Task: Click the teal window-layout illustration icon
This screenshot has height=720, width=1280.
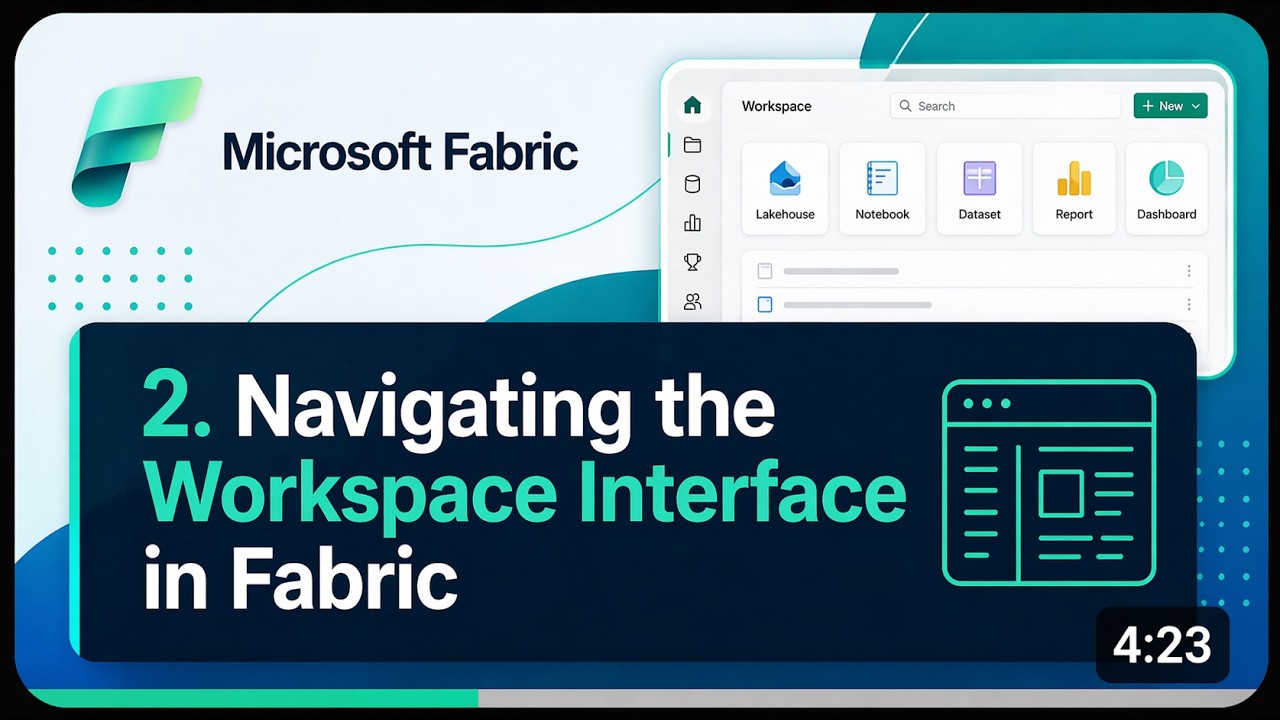Action: 1049,482
